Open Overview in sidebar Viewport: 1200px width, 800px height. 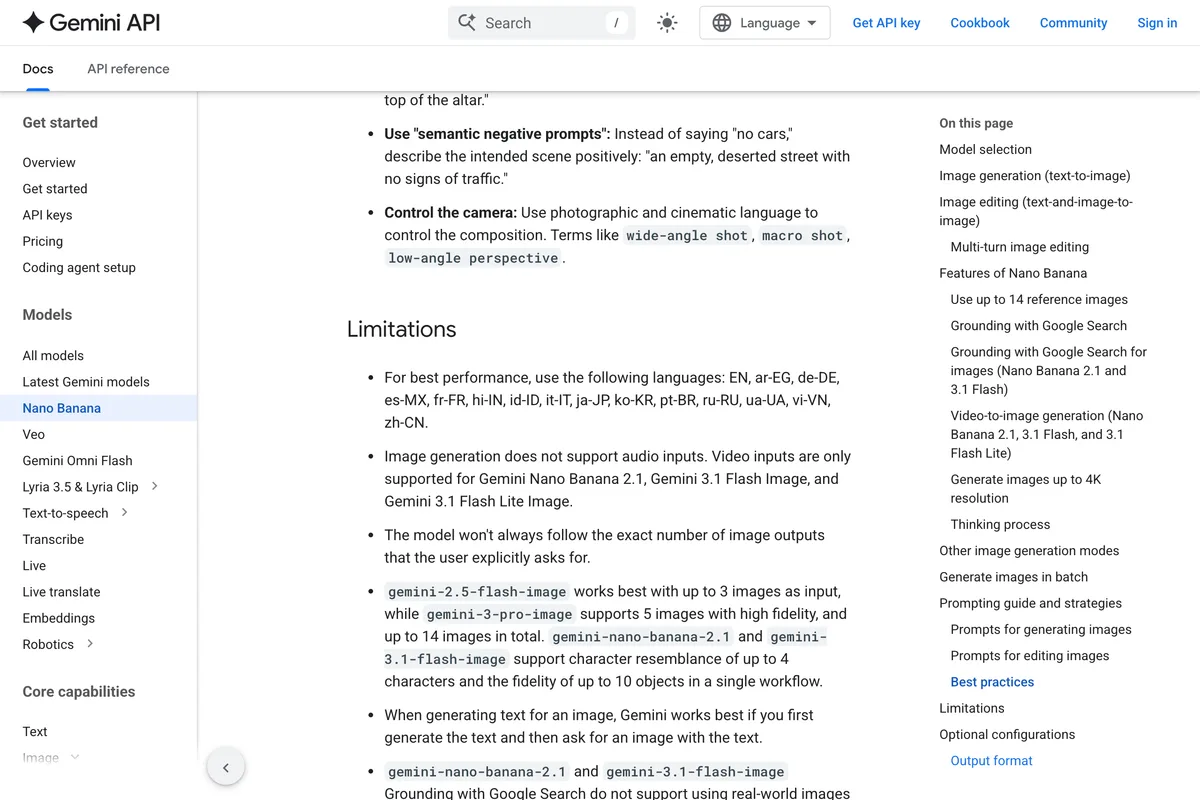tap(49, 162)
